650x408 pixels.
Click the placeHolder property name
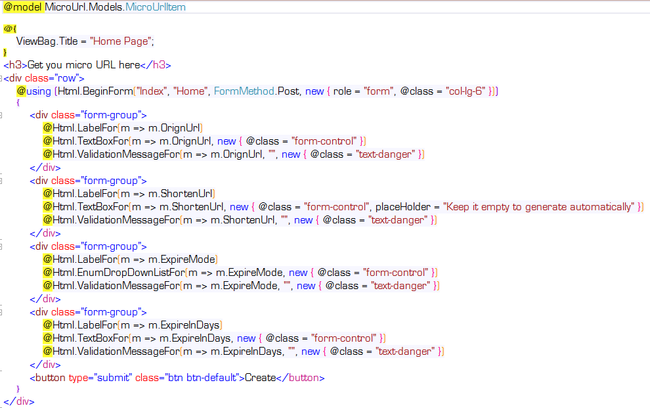[x=403, y=207]
